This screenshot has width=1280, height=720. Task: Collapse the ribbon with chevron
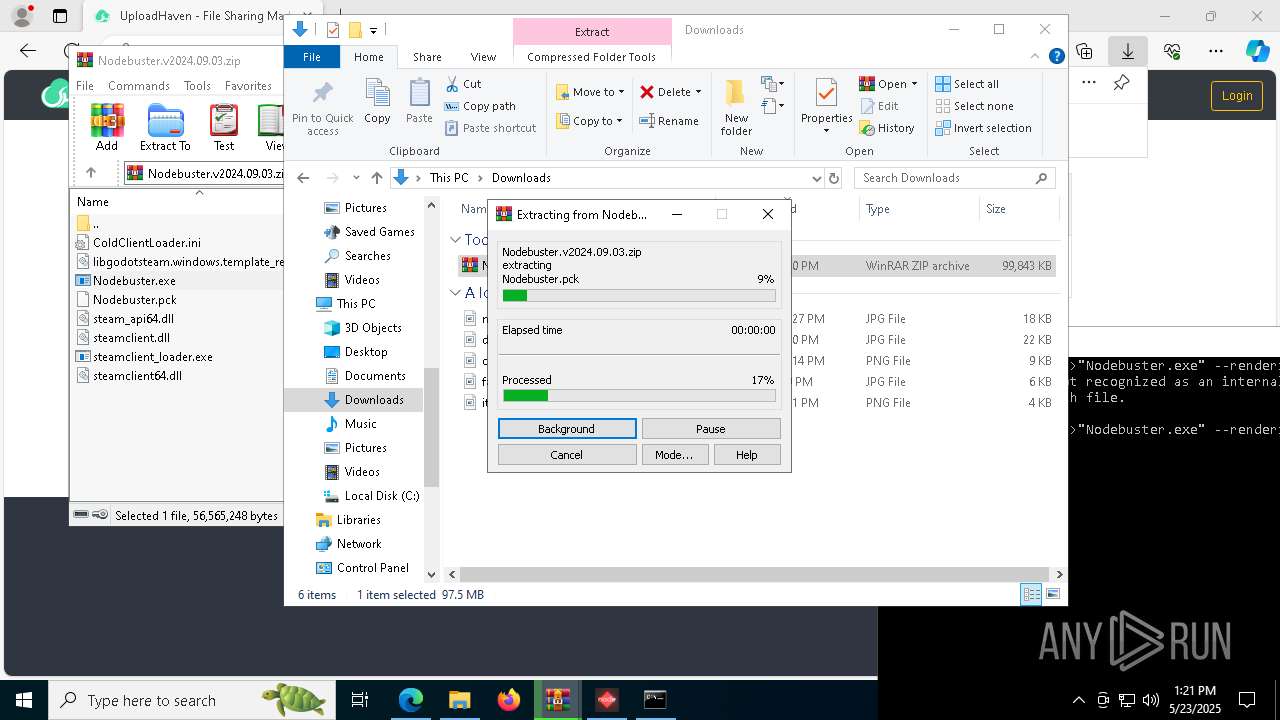pyautogui.click(x=1037, y=57)
